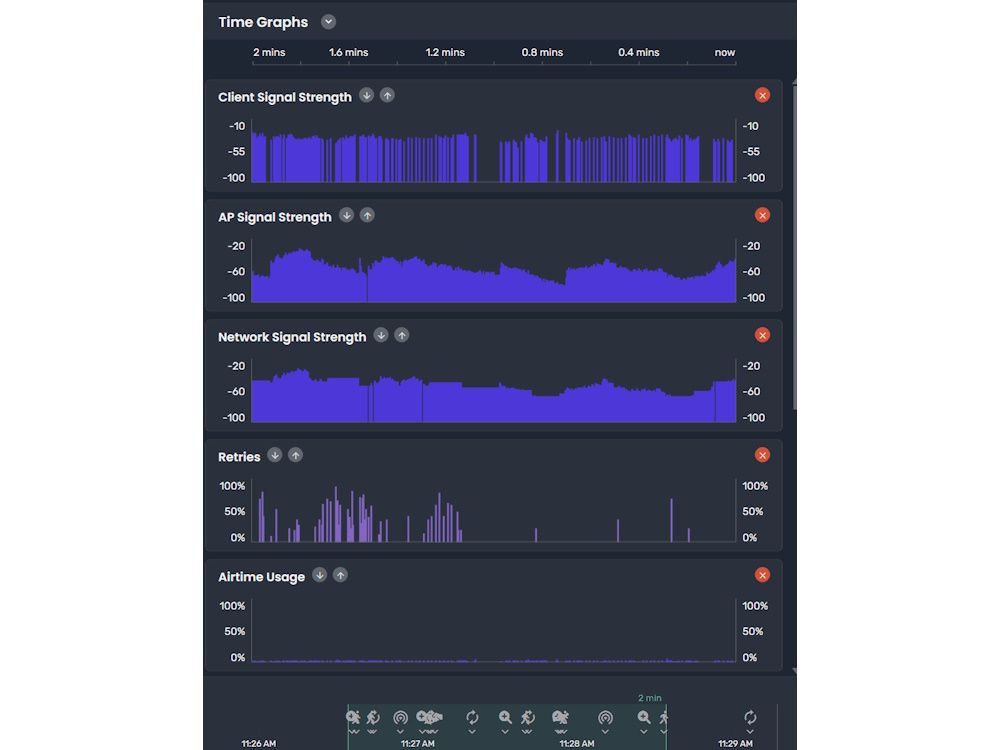
Task: Move Network Signal Strength graph up
Action: pyautogui.click(x=401, y=335)
